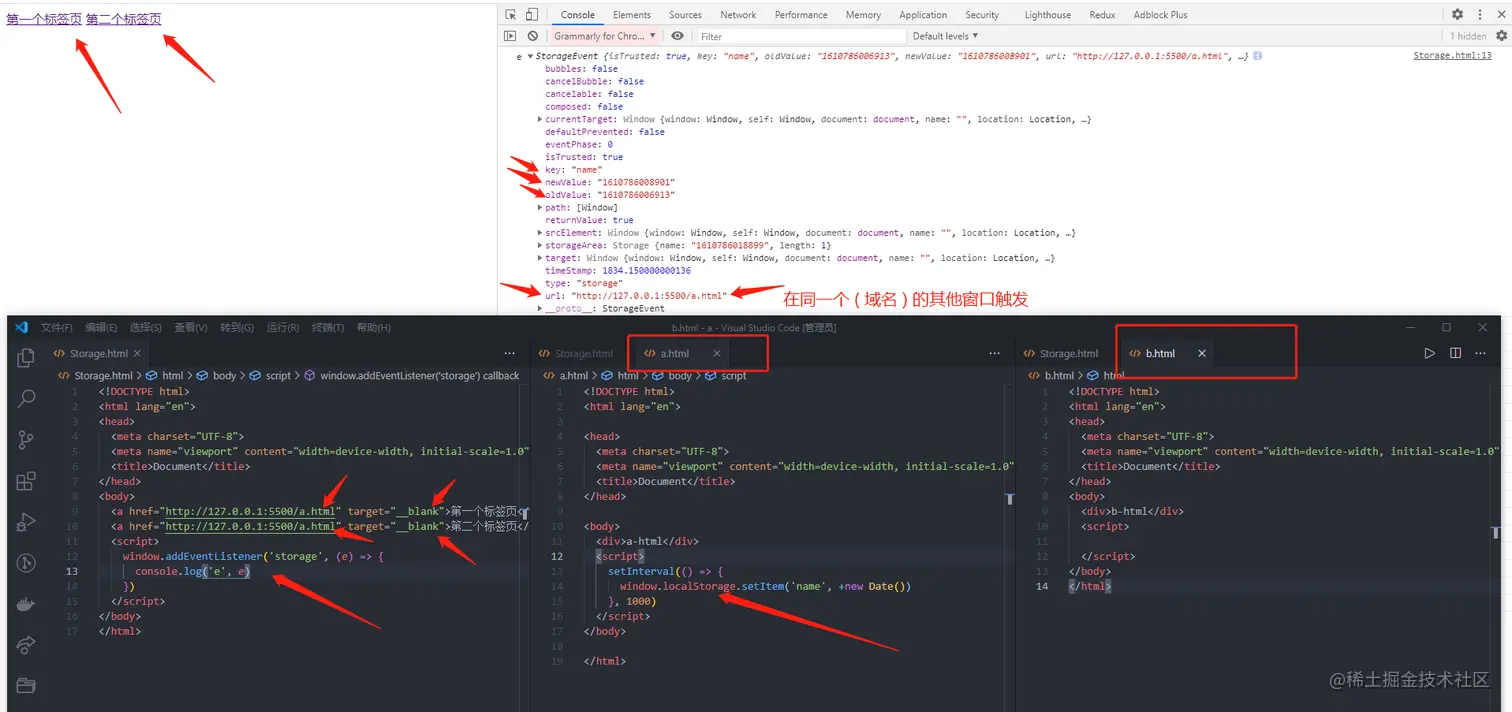Image resolution: width=1512 pixels, height=712 pixels.
Task: Switch to the Elements tab in DevTools
Action: 631,15
